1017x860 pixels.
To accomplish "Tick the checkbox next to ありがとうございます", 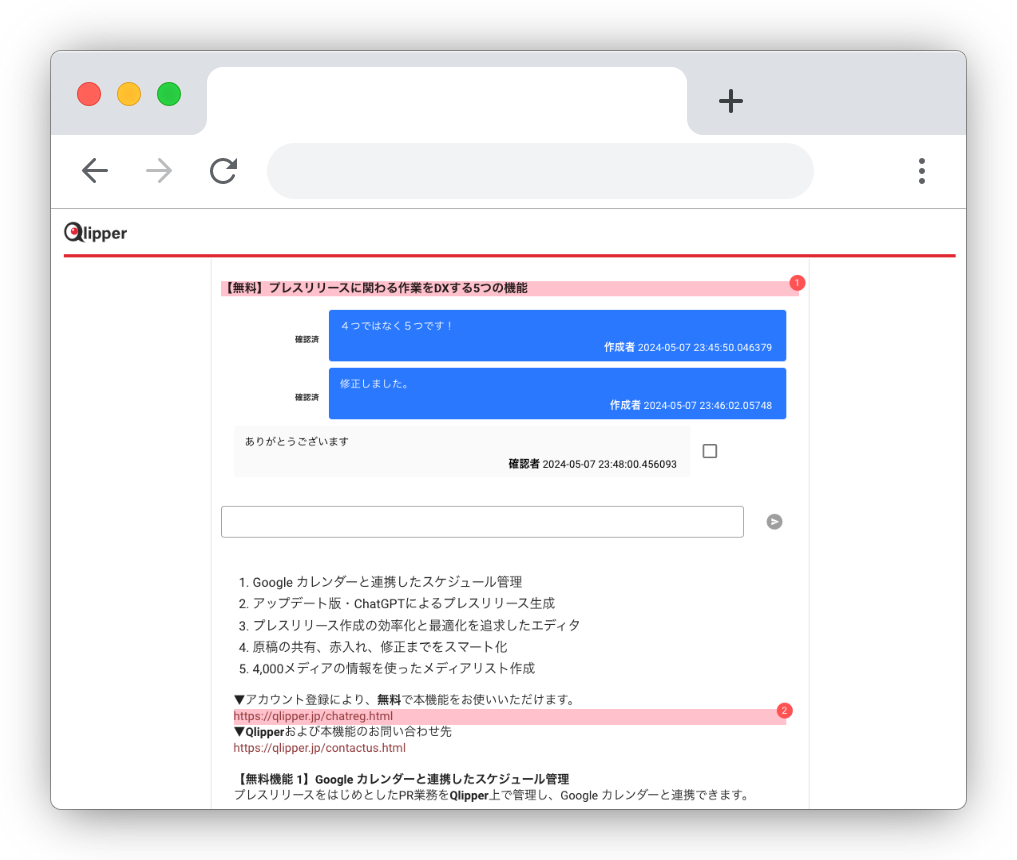I will pyautogui.click(x=710, y=451).
